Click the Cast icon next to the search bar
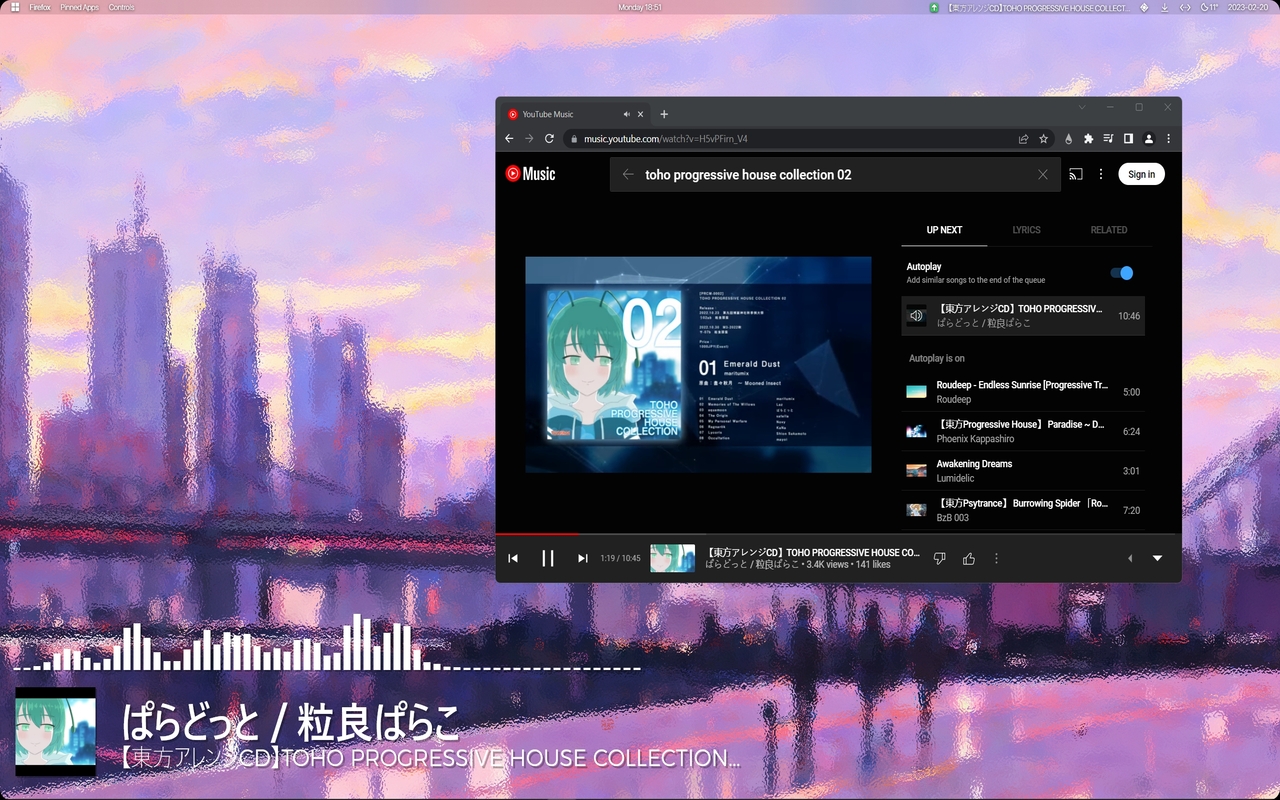This screenshot has width=1280, height=800. coord(1075,173)
